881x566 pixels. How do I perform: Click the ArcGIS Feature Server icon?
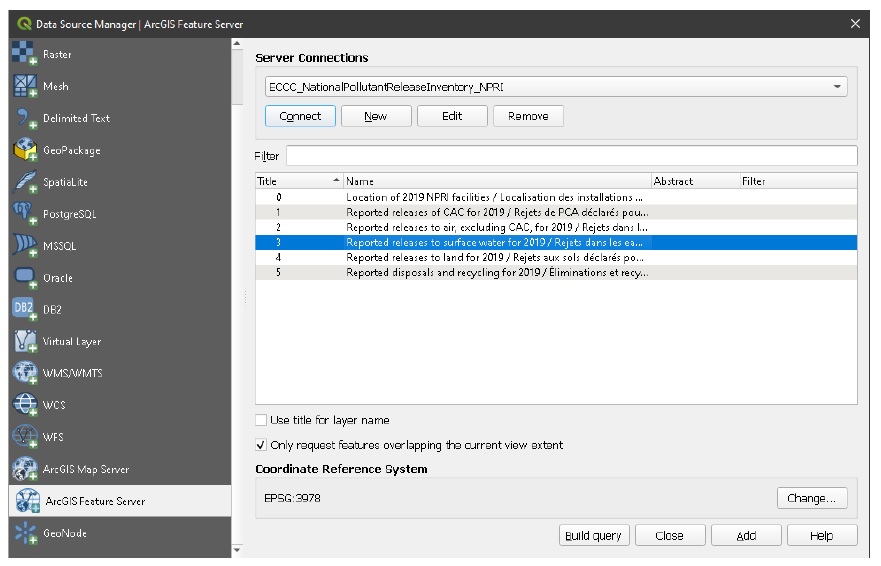pyautogui.click(x=27, y=501)
